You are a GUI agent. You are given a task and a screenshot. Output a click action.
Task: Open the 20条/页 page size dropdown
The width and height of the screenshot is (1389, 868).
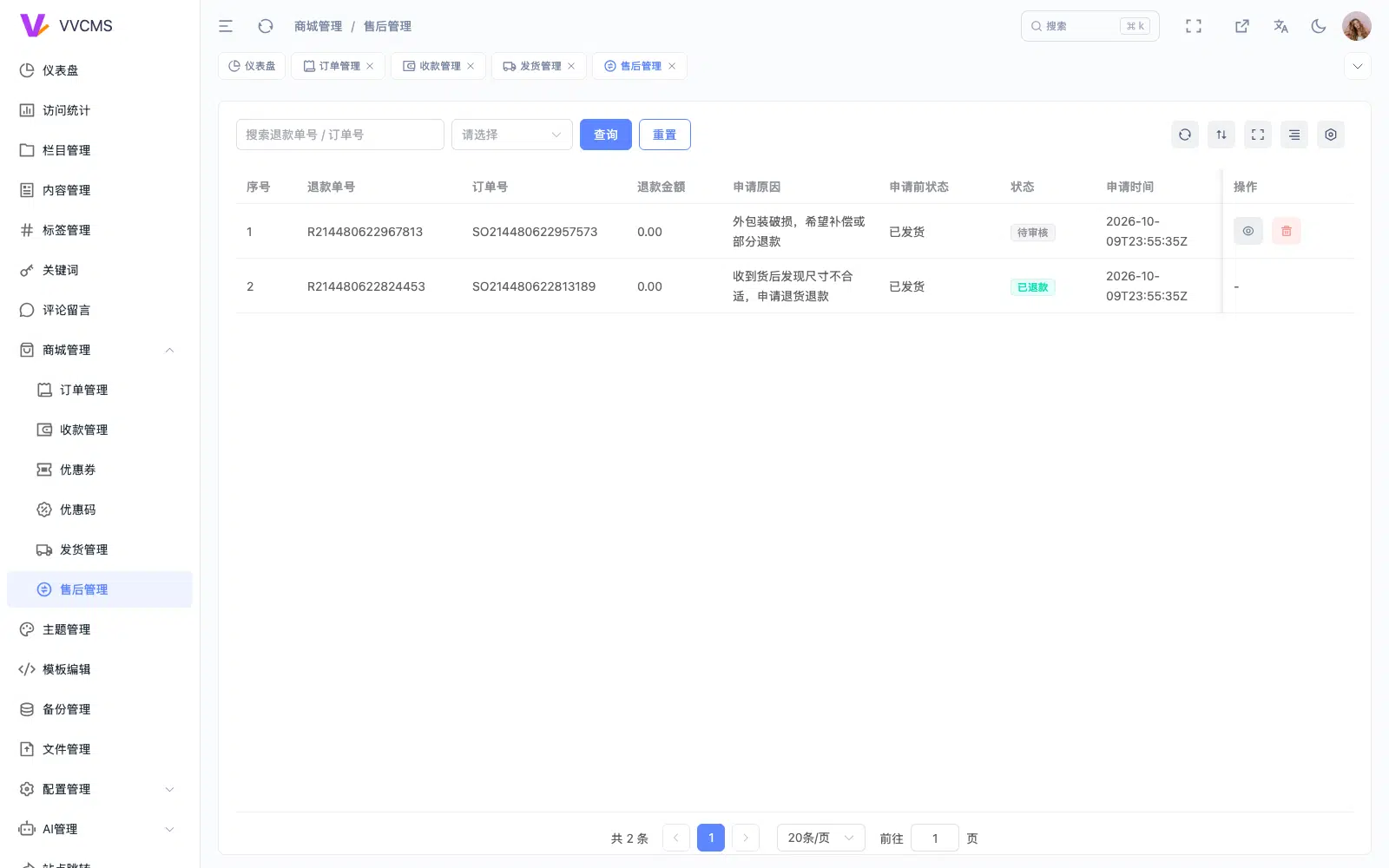(x=821, y=838)
